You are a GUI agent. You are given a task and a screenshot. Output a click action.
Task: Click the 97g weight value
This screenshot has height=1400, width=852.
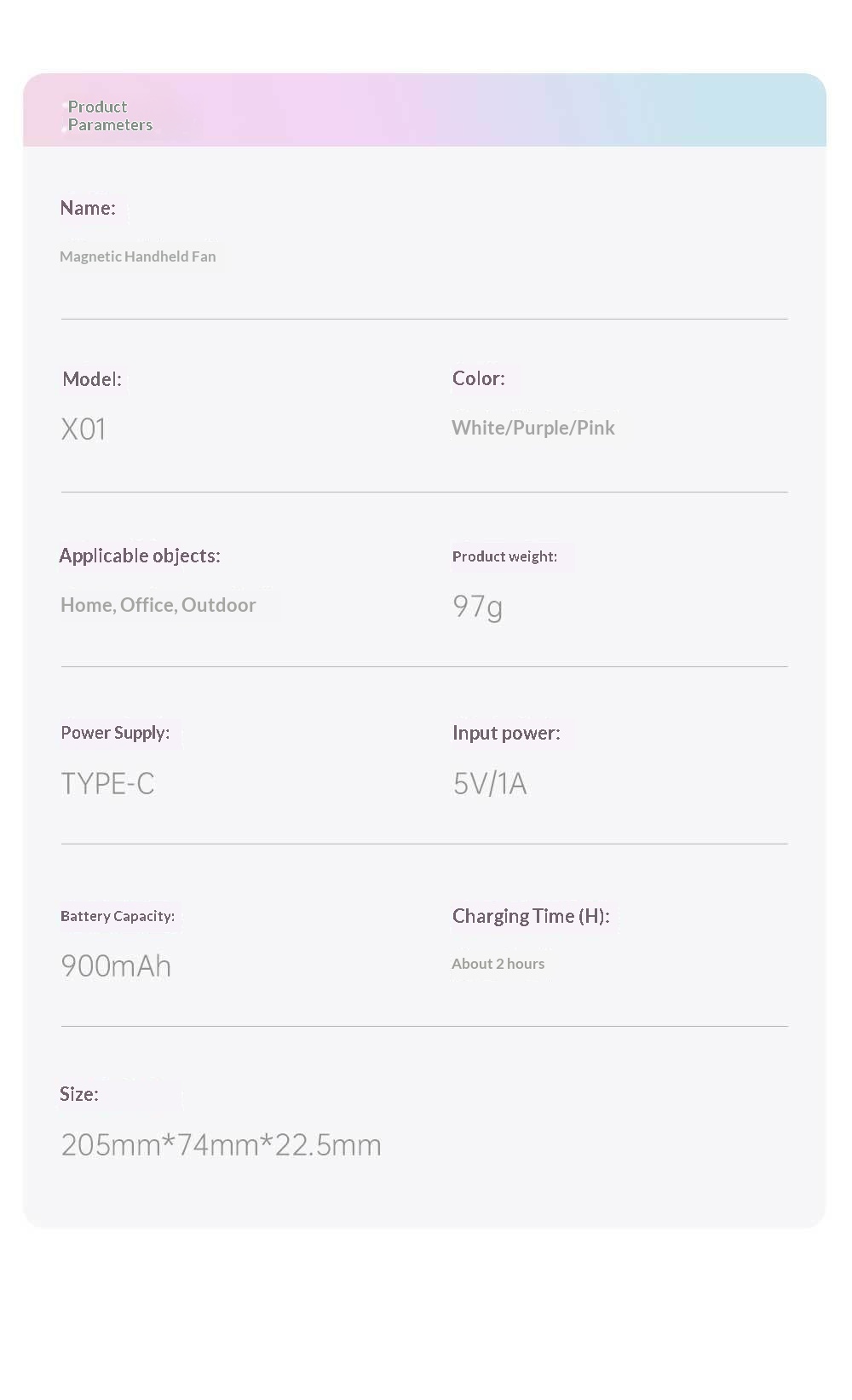click(x=478, y=607)
